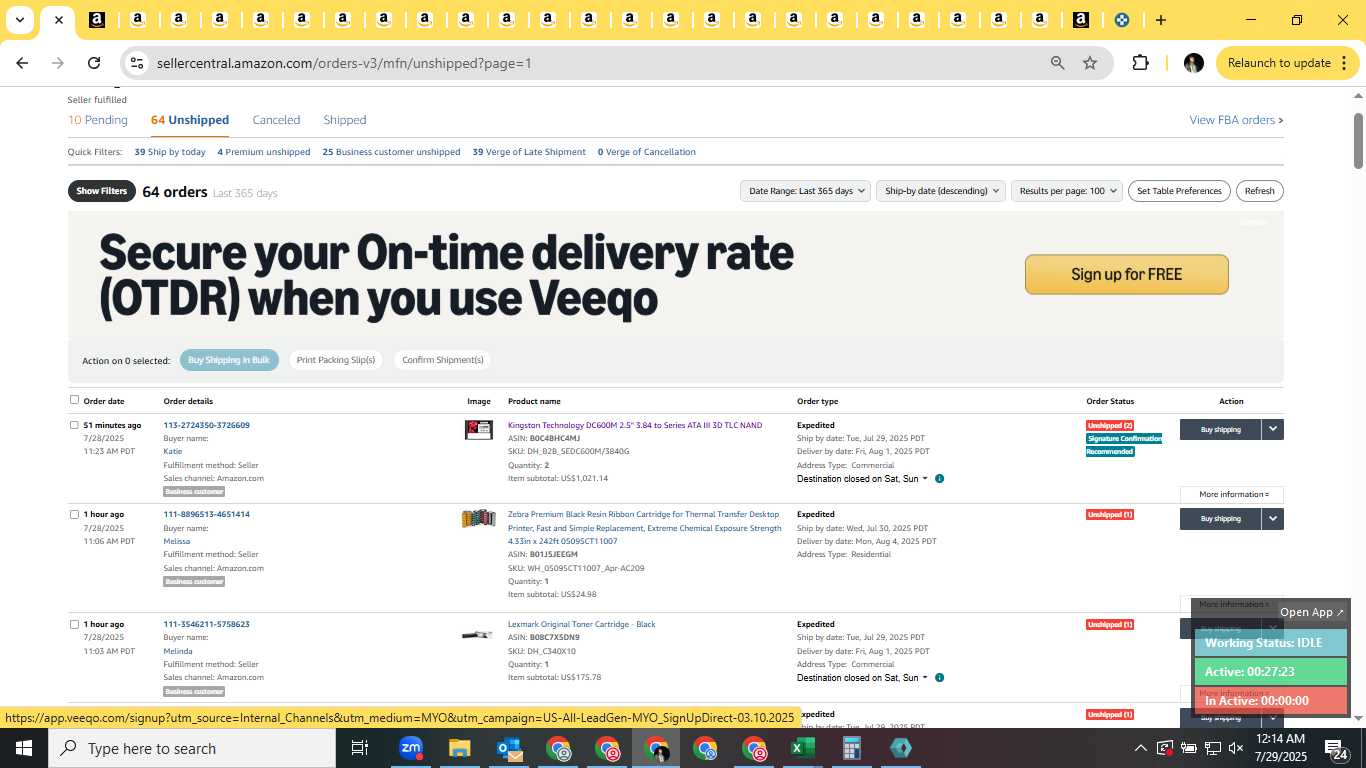This screenshot has width=1366, height=768.
Task: Apply the 39 Verge of Late Shipment filter
Action: pos(529,152)
